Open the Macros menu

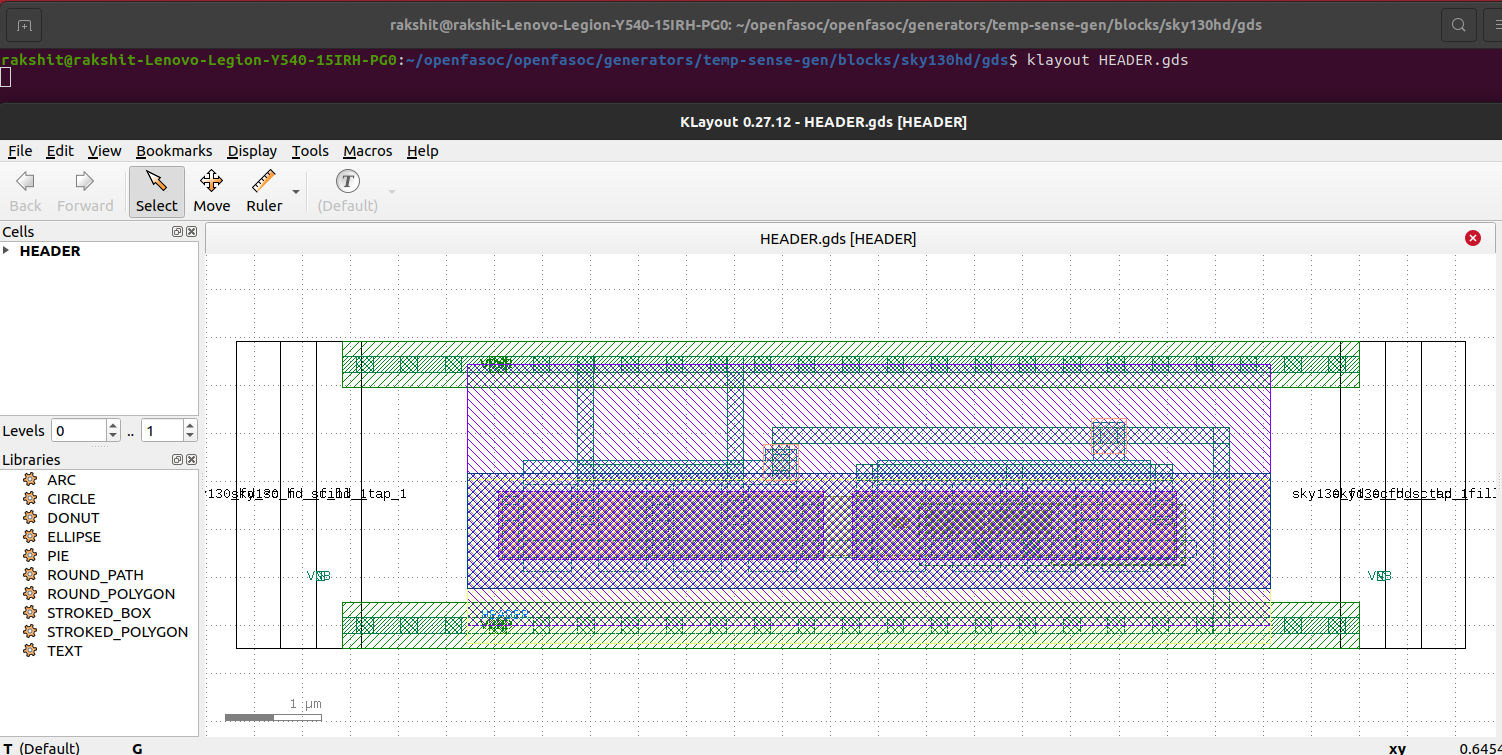click(367, 151)
